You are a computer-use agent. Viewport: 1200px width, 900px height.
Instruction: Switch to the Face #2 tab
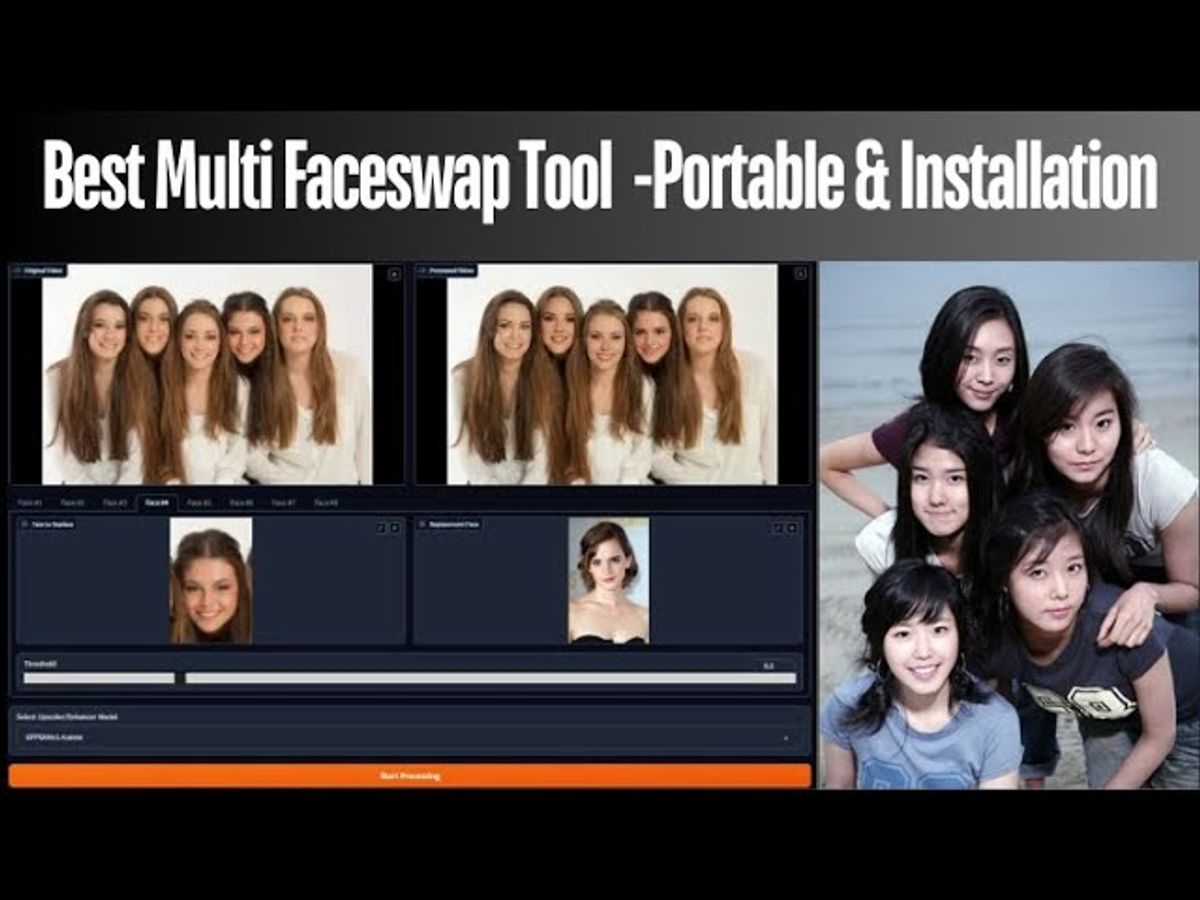tap(72, 503)
